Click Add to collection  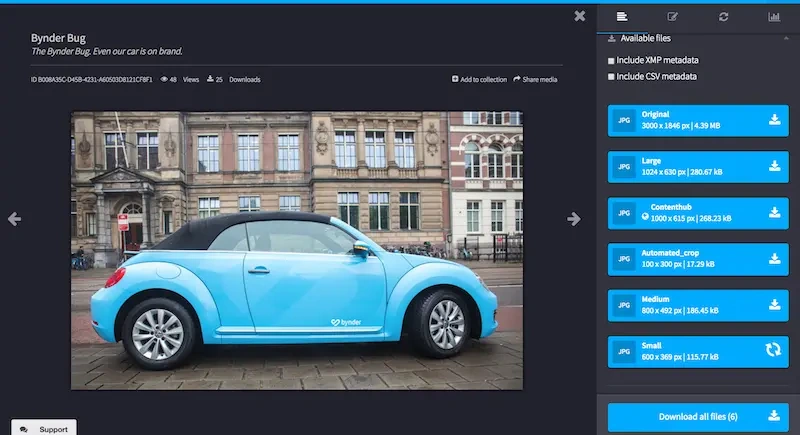tap(479, 79)
